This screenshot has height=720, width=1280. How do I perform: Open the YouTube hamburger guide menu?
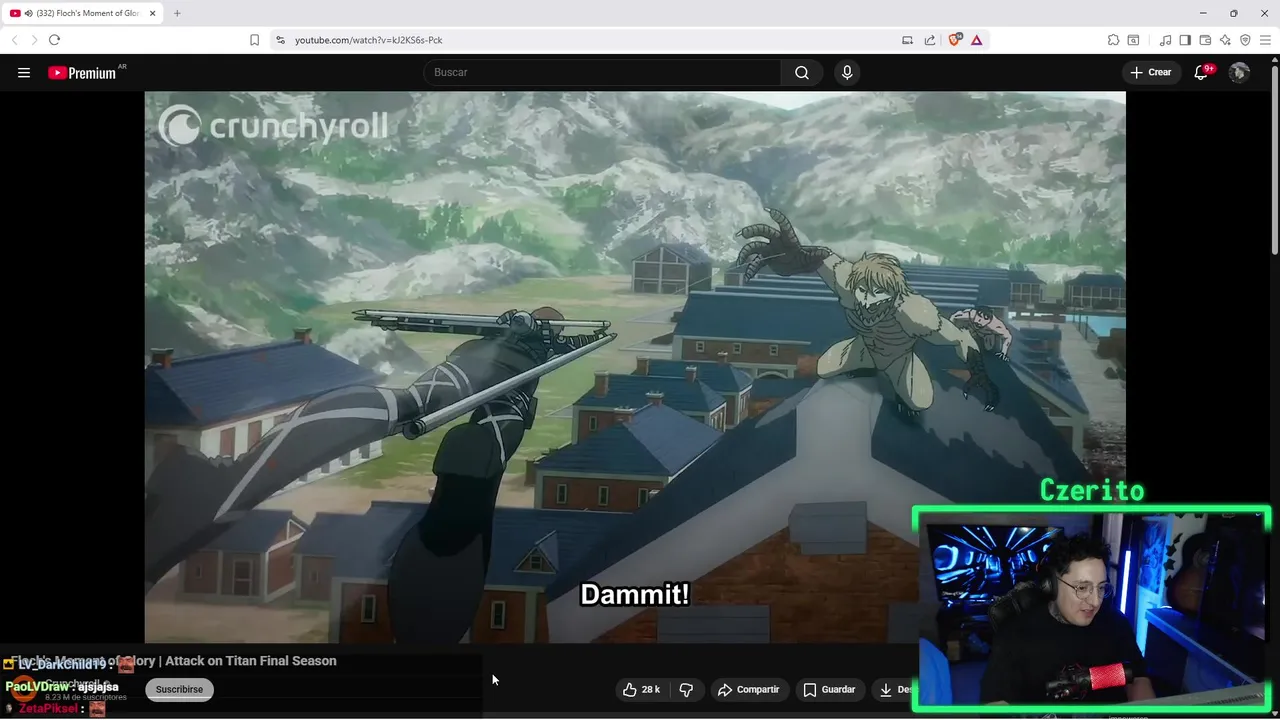pos(24,73)
